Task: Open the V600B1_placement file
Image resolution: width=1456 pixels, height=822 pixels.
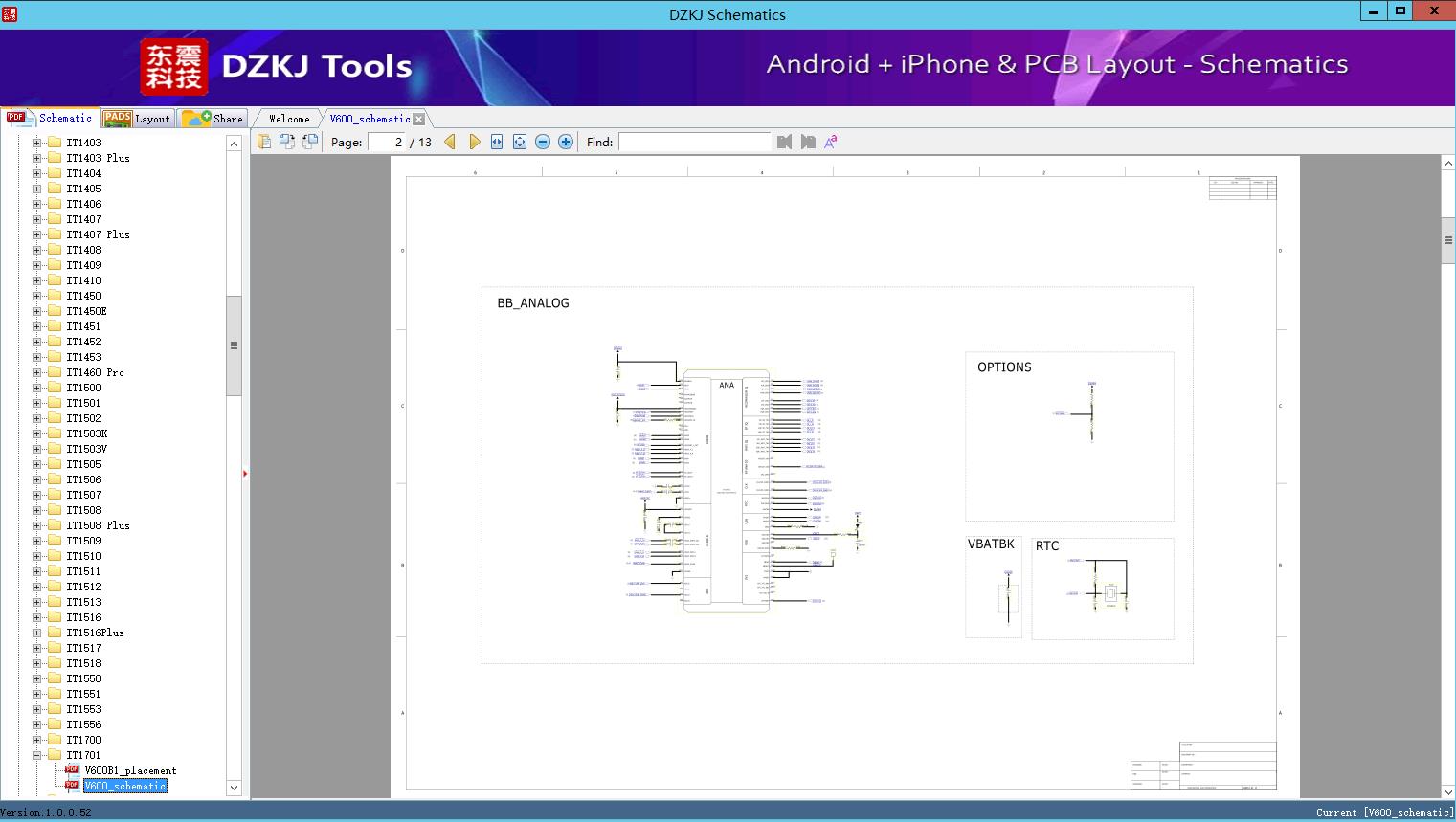Action: tap(130, 770)
